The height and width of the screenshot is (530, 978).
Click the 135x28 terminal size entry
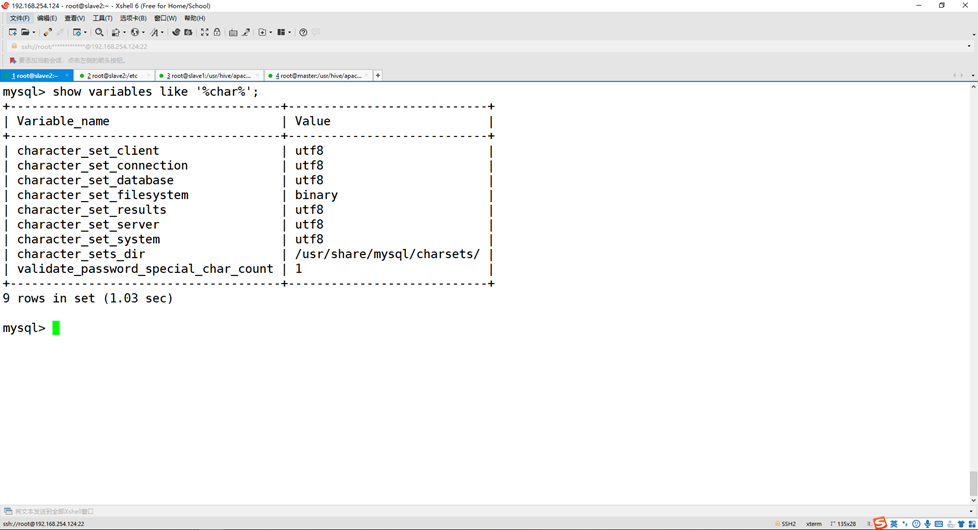tap(843, 524)
